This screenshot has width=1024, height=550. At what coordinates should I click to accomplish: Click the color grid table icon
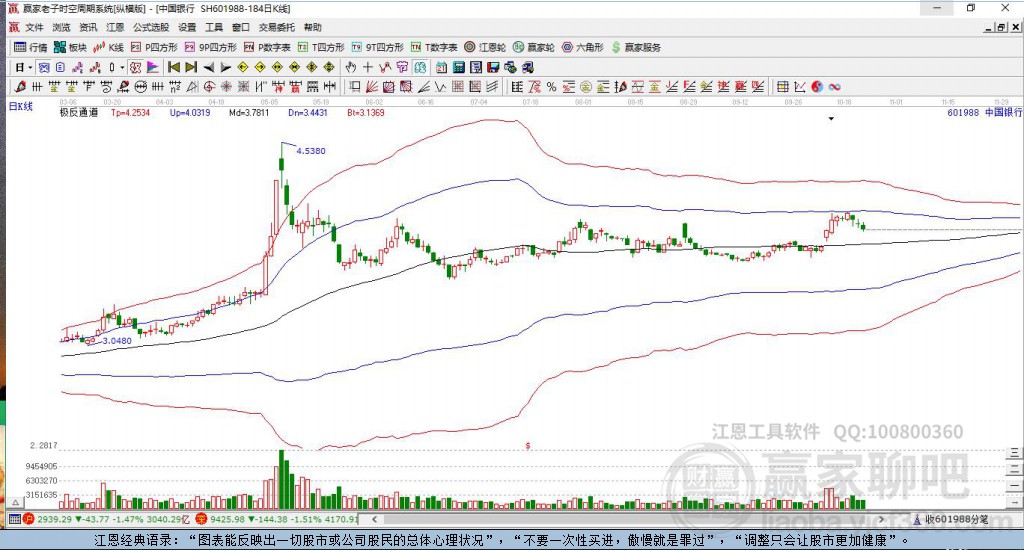pos(782,87)
